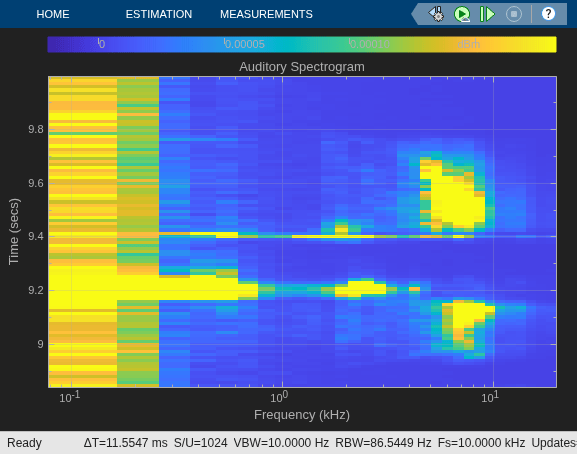This screenshot has width=577, height=454.
Task: Open the MEASUREMENTS tab
Action: tap(266, 14)
